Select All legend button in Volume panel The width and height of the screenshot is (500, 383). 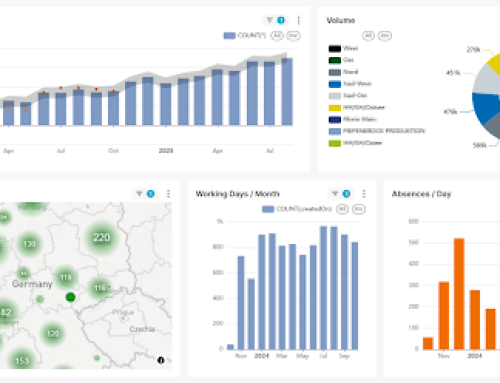pos(368,35)
